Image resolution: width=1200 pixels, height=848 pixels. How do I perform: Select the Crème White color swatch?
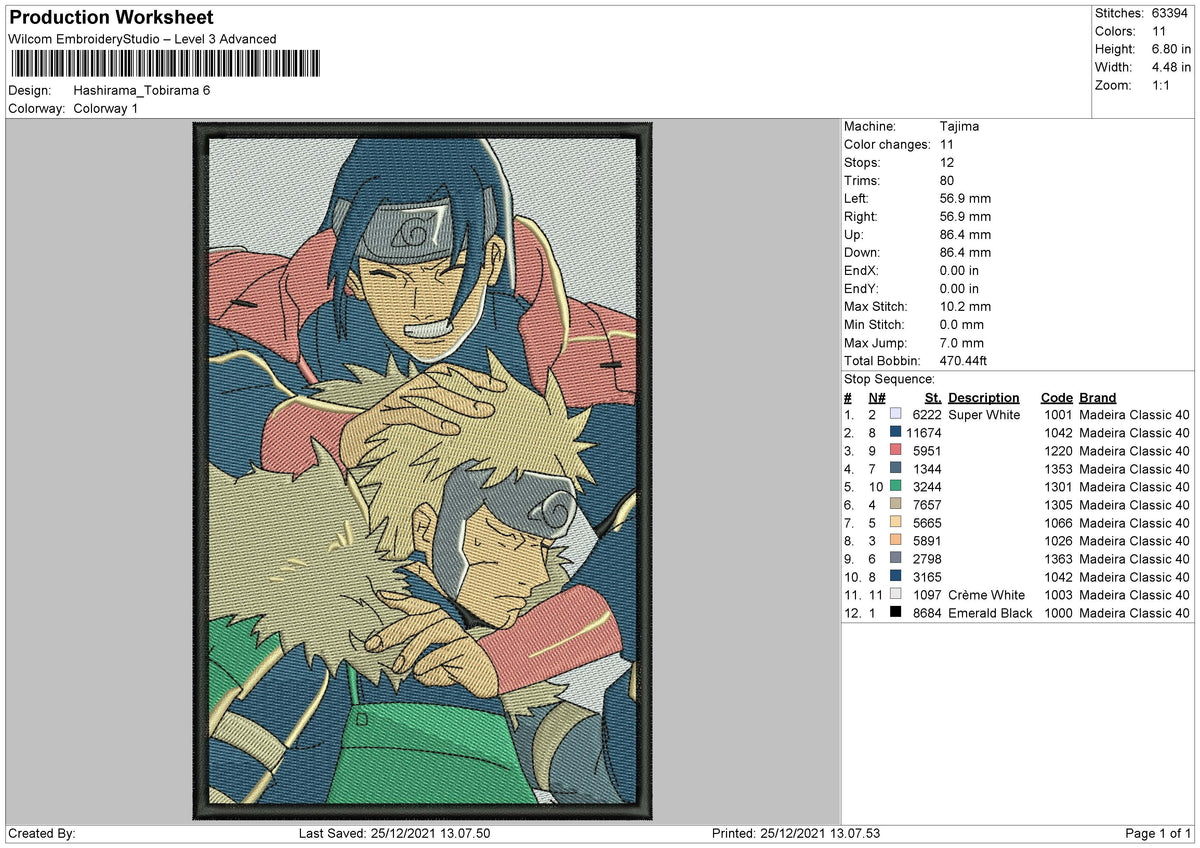895,594
